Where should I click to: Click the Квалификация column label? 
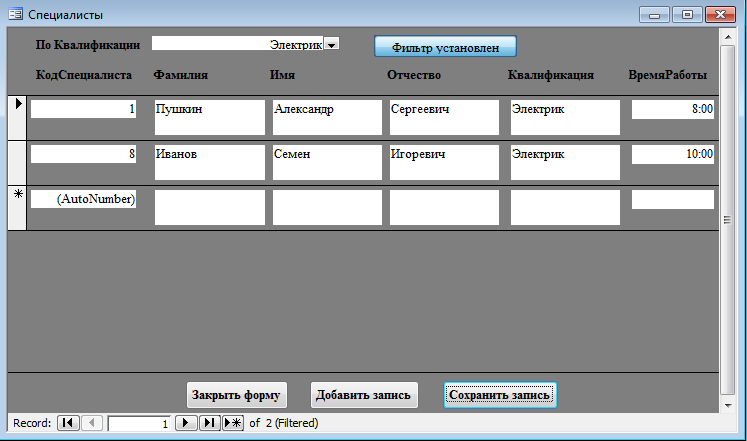pyautogui.click(x=551, y=75)
